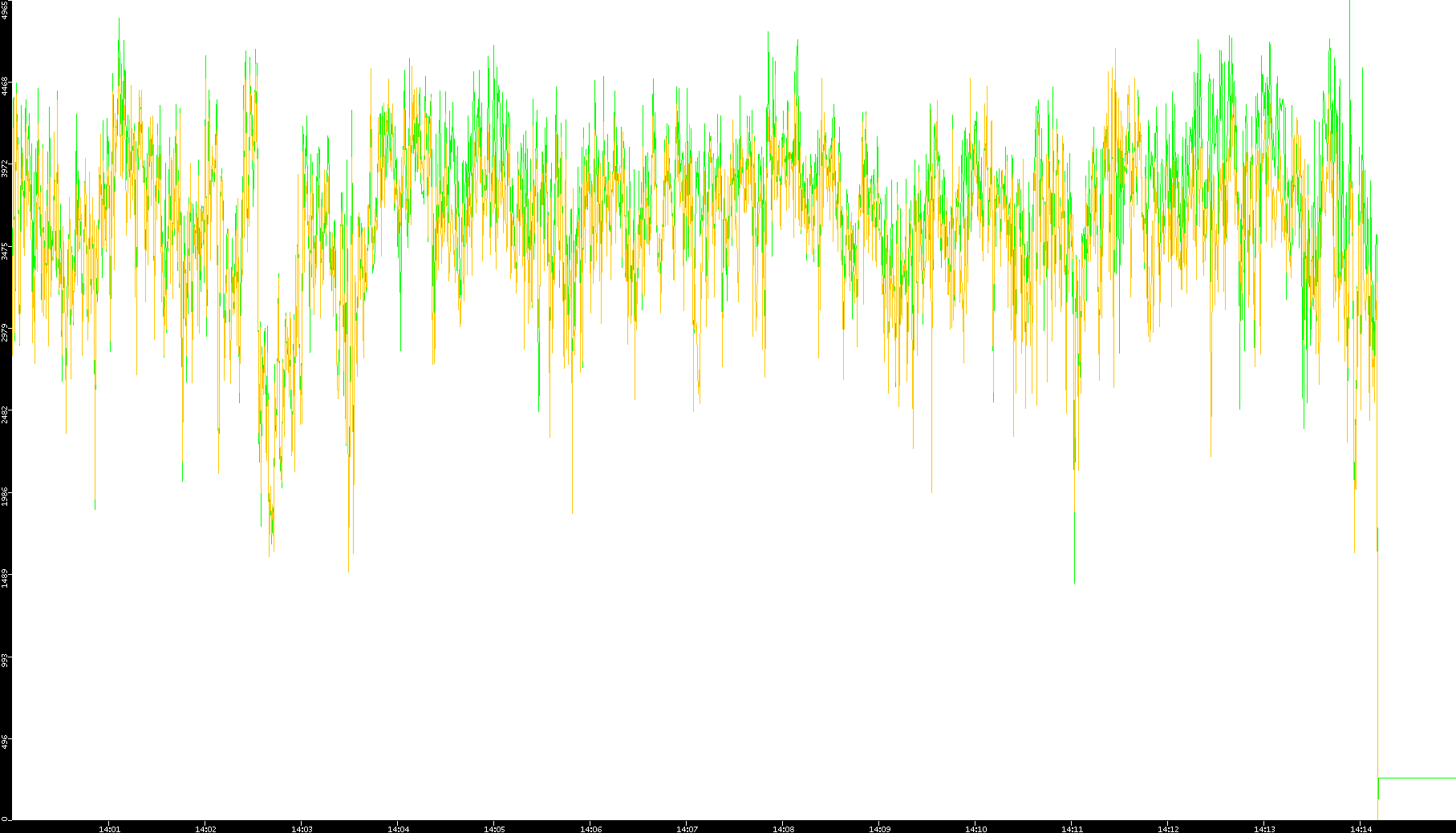Click the 4468 vertical axis label
Image resolution: width=1456 pixels, height=833 pixels.
pyautogui.click(x=5, y=87)
